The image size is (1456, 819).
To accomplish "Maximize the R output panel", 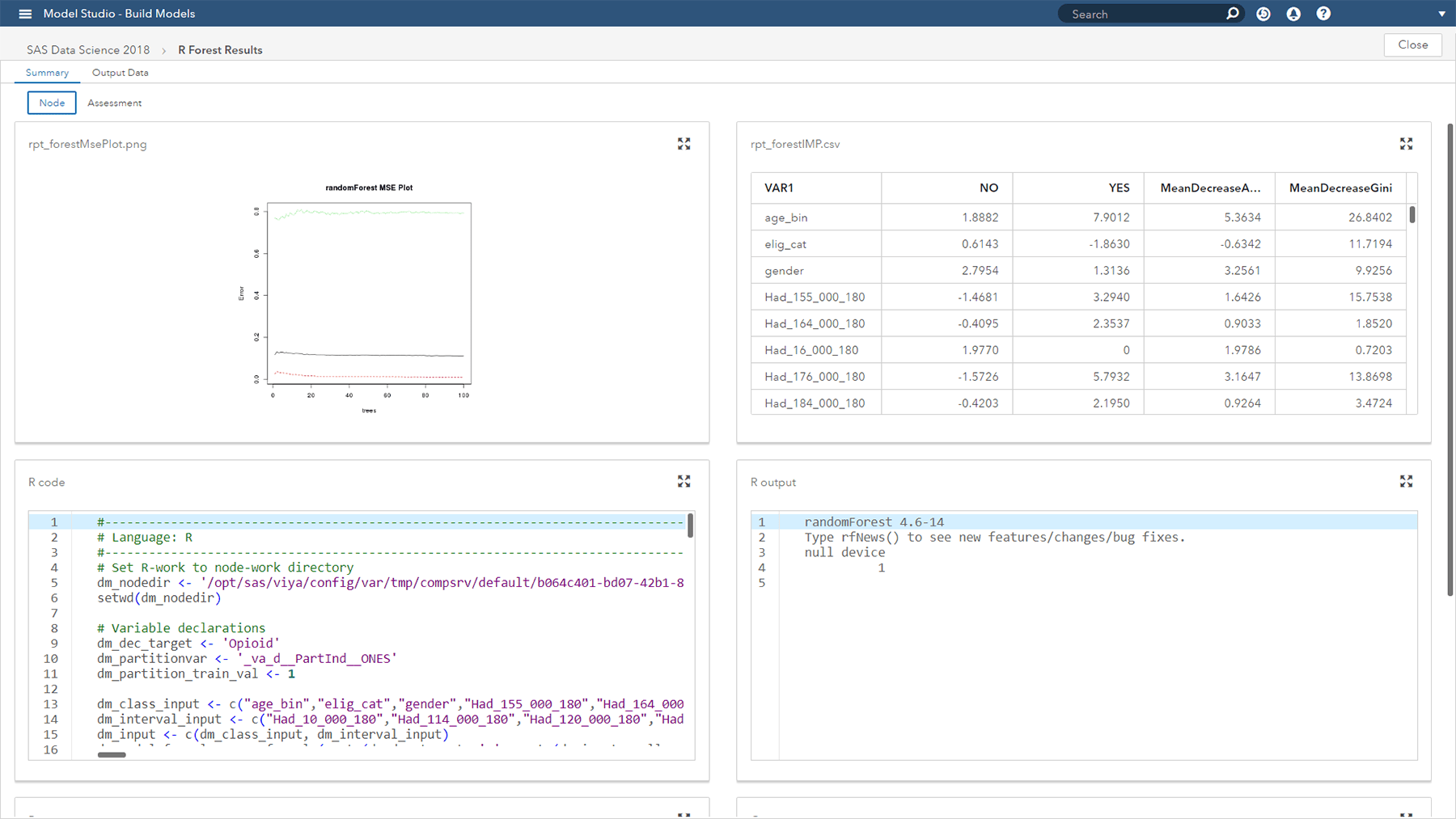I will pyautogui.click(x=1406, y=481).
